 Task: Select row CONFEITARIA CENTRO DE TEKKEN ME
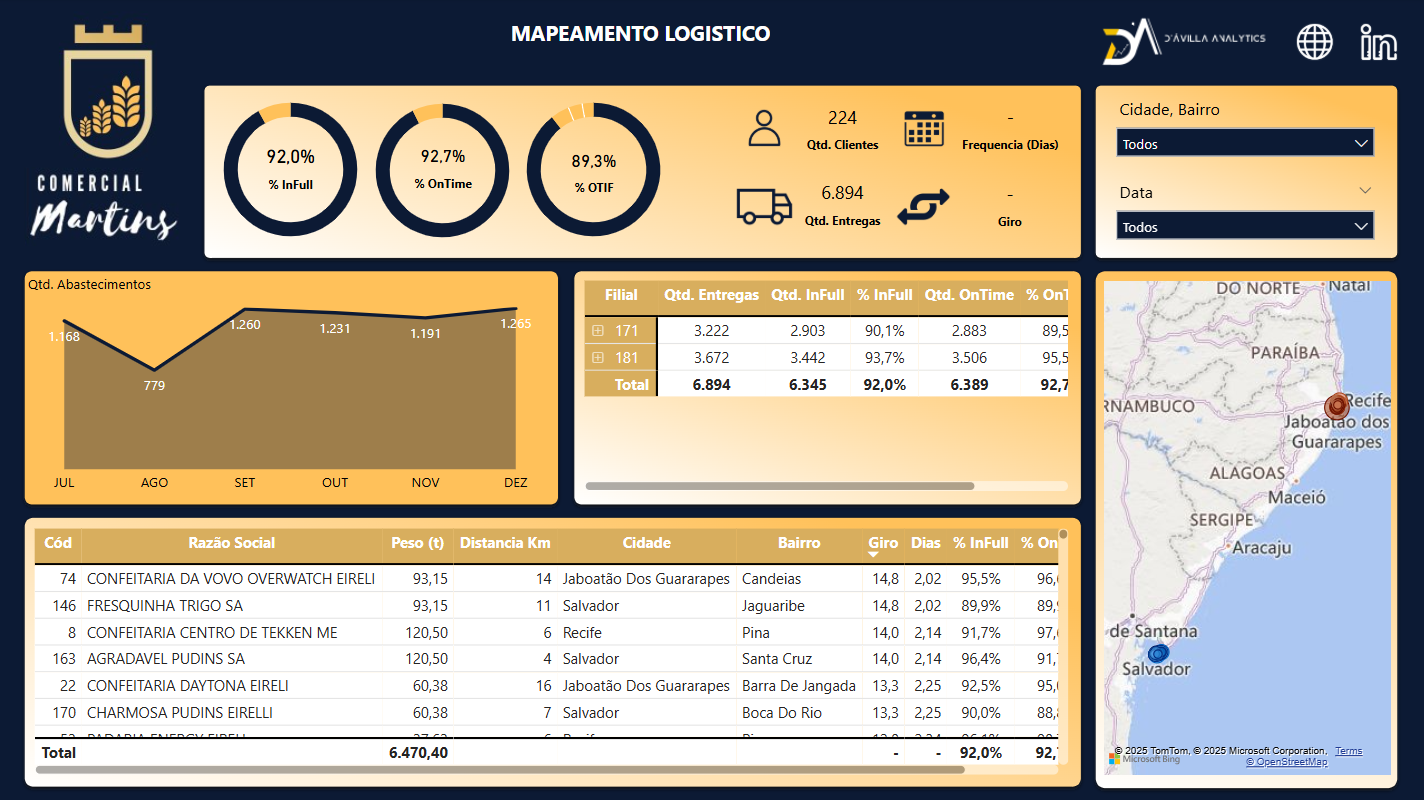tap(546, 633)
